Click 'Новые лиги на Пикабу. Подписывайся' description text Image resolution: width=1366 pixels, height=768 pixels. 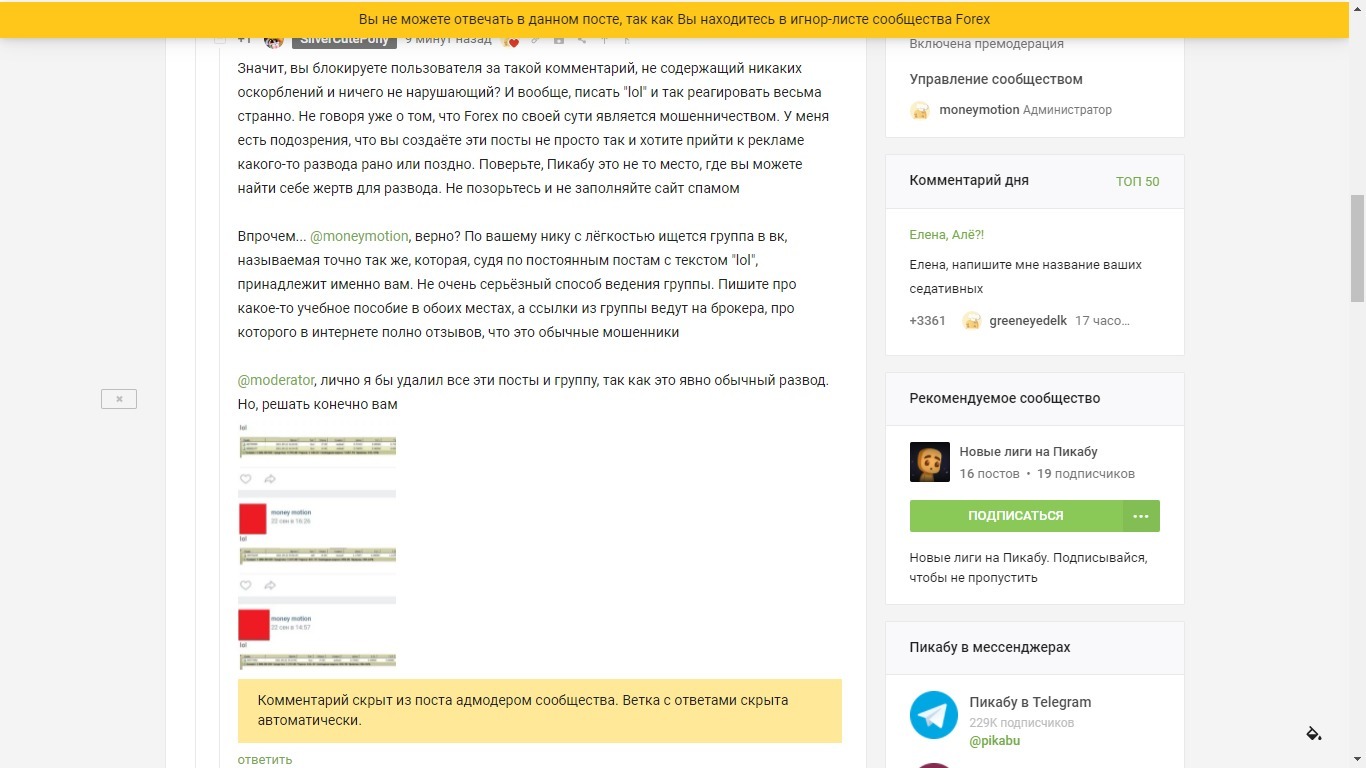pos(1028,567)
